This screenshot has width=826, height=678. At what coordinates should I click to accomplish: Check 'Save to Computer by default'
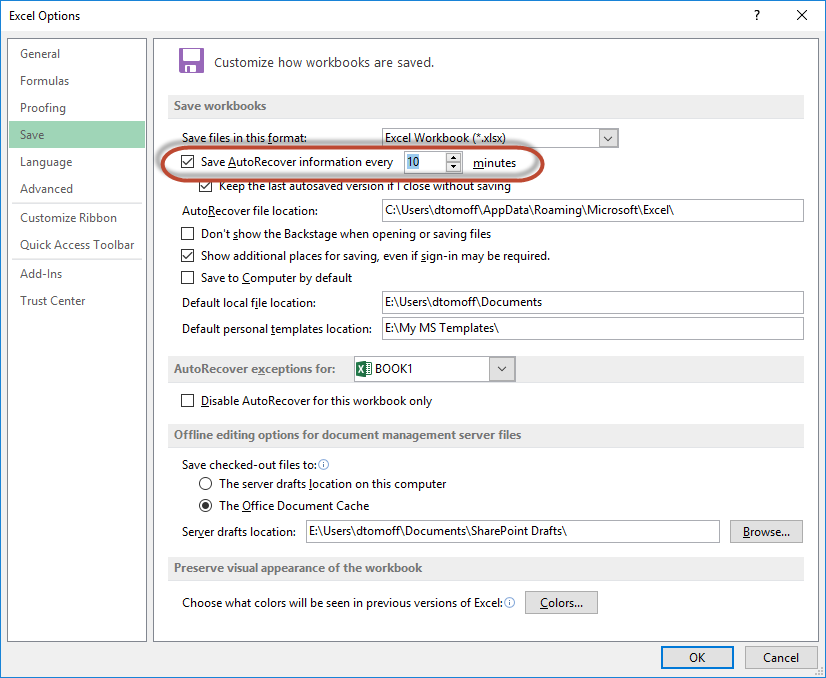click(188, 278)
